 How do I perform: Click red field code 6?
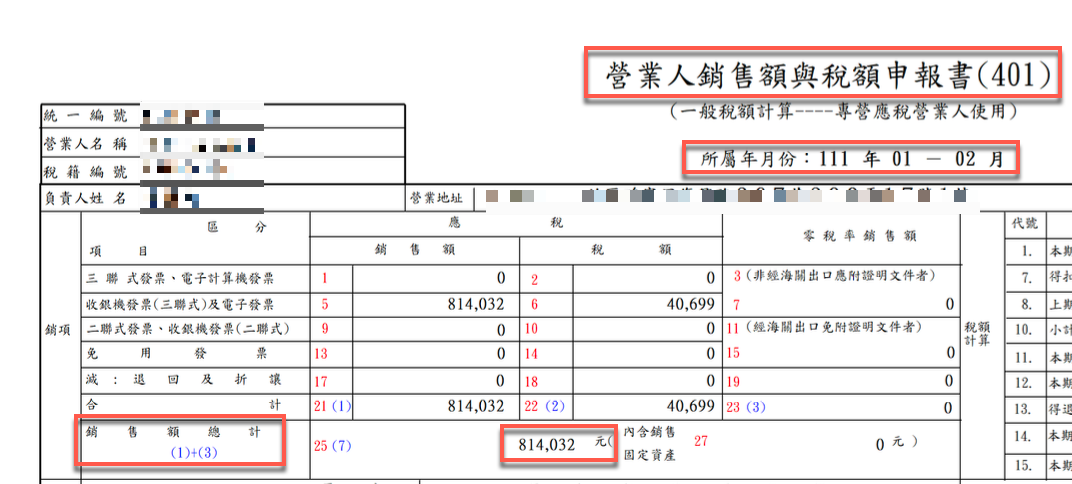point(535,304)
